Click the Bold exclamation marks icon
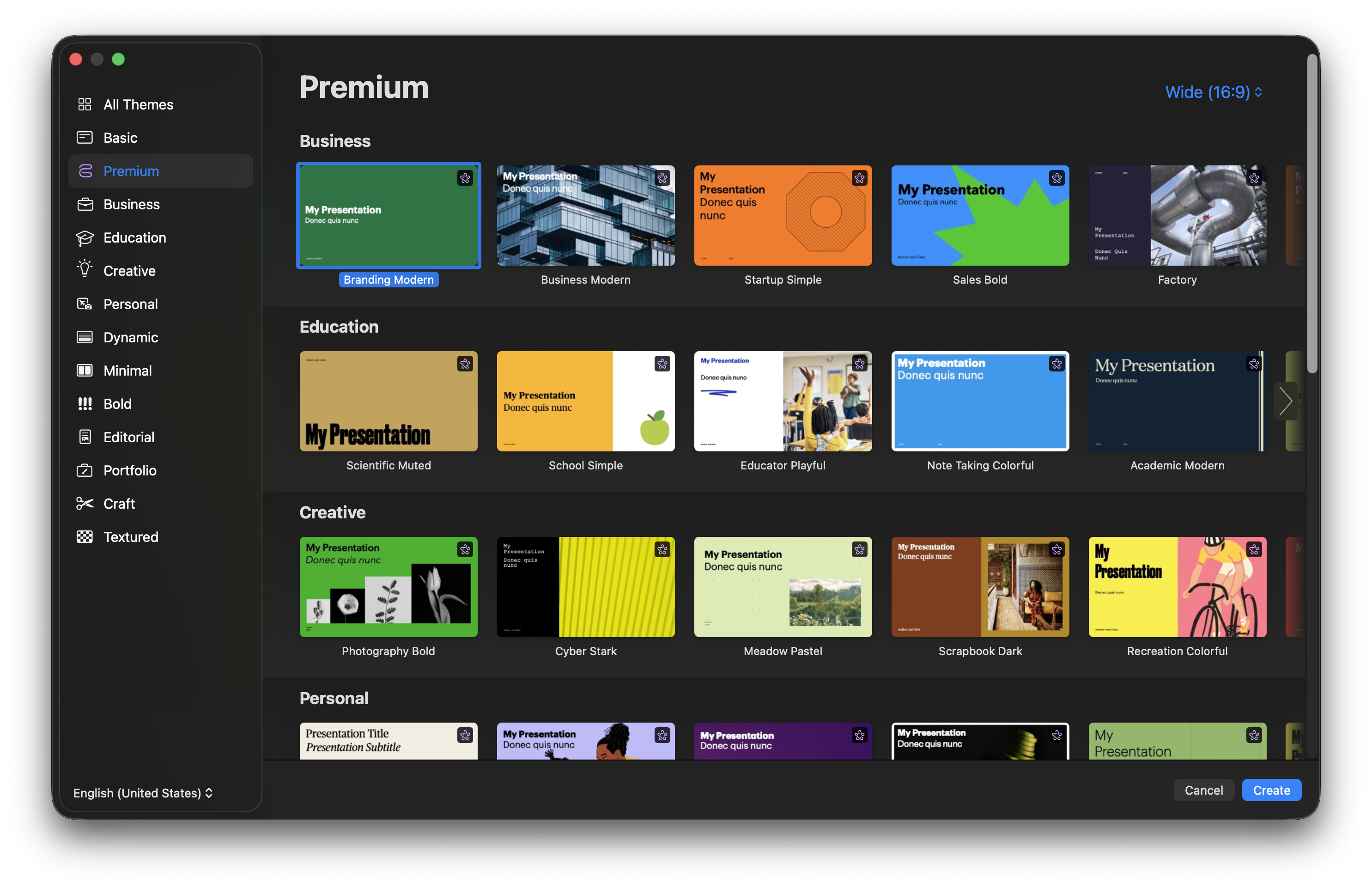Image resolution: width=1372 pixels, height=888 pixels. [x=85, y=404]
